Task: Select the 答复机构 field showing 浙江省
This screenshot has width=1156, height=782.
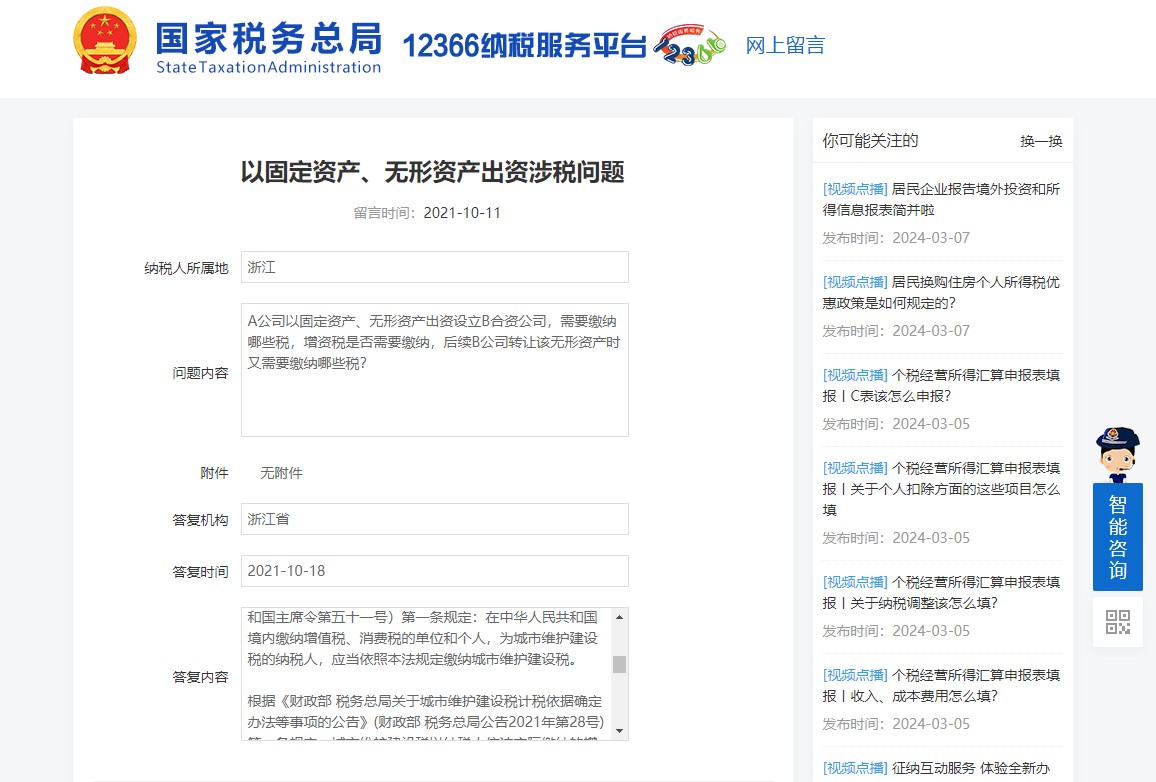Action: 434,519
